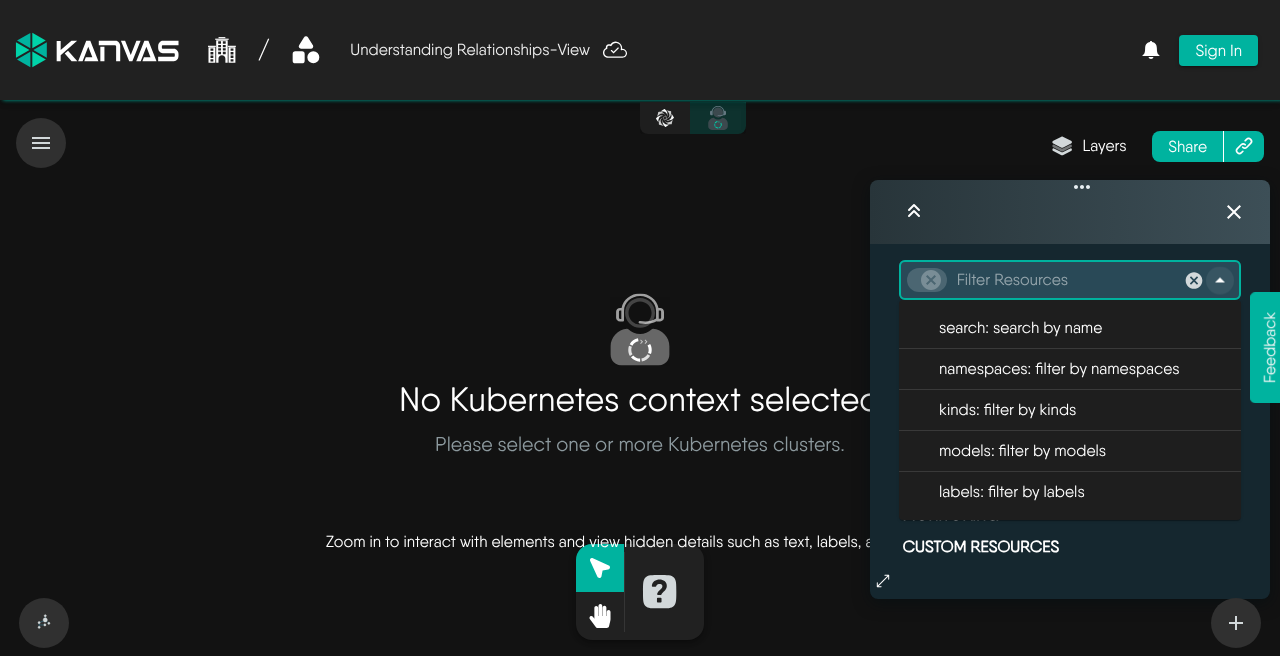This screenshot has height=656, width=1280.
Task: Select namespaces: filter by namespaces
Action: (1070, 369)
